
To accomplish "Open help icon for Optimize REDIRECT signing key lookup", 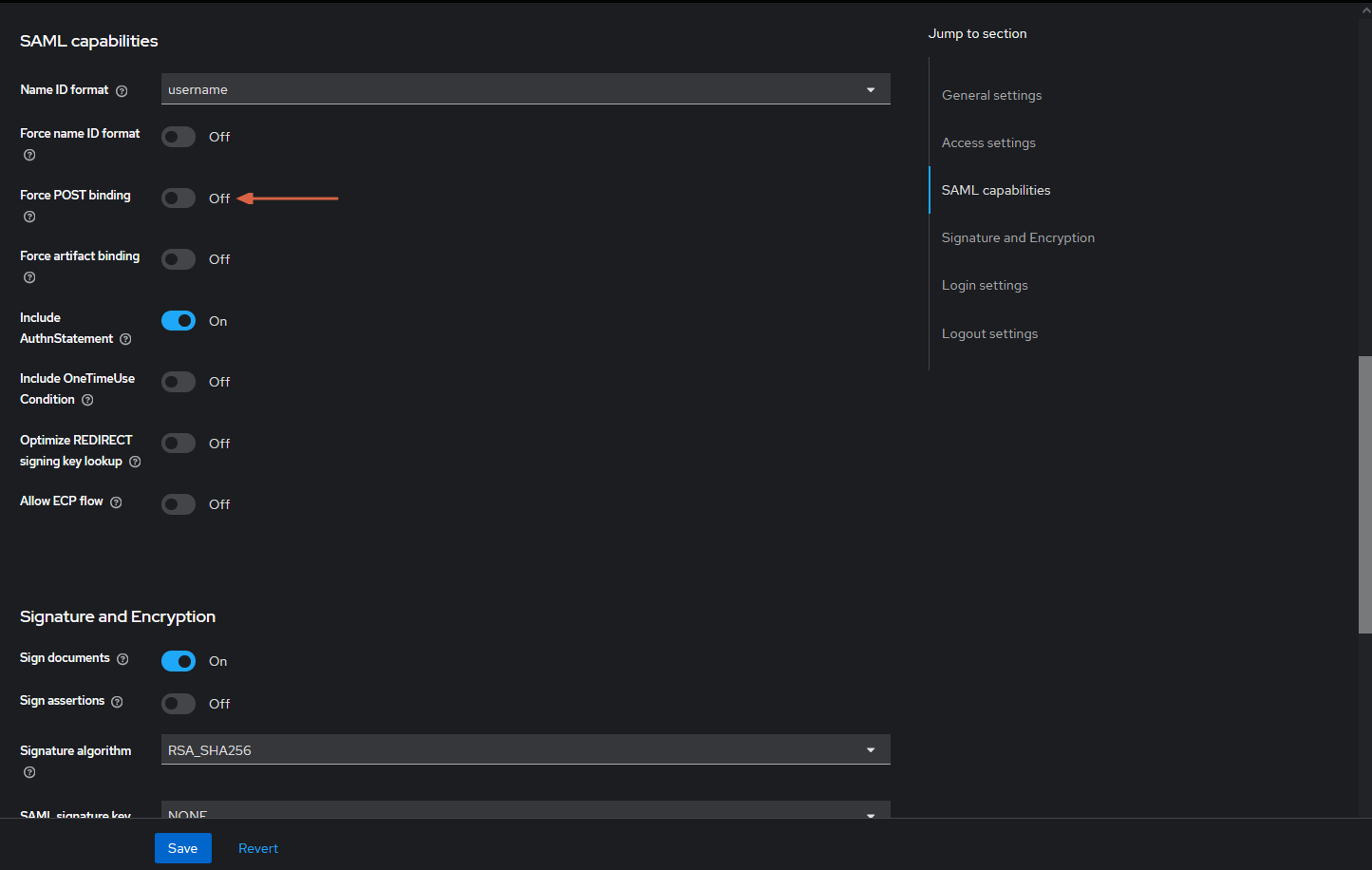I will pos(135,462).
